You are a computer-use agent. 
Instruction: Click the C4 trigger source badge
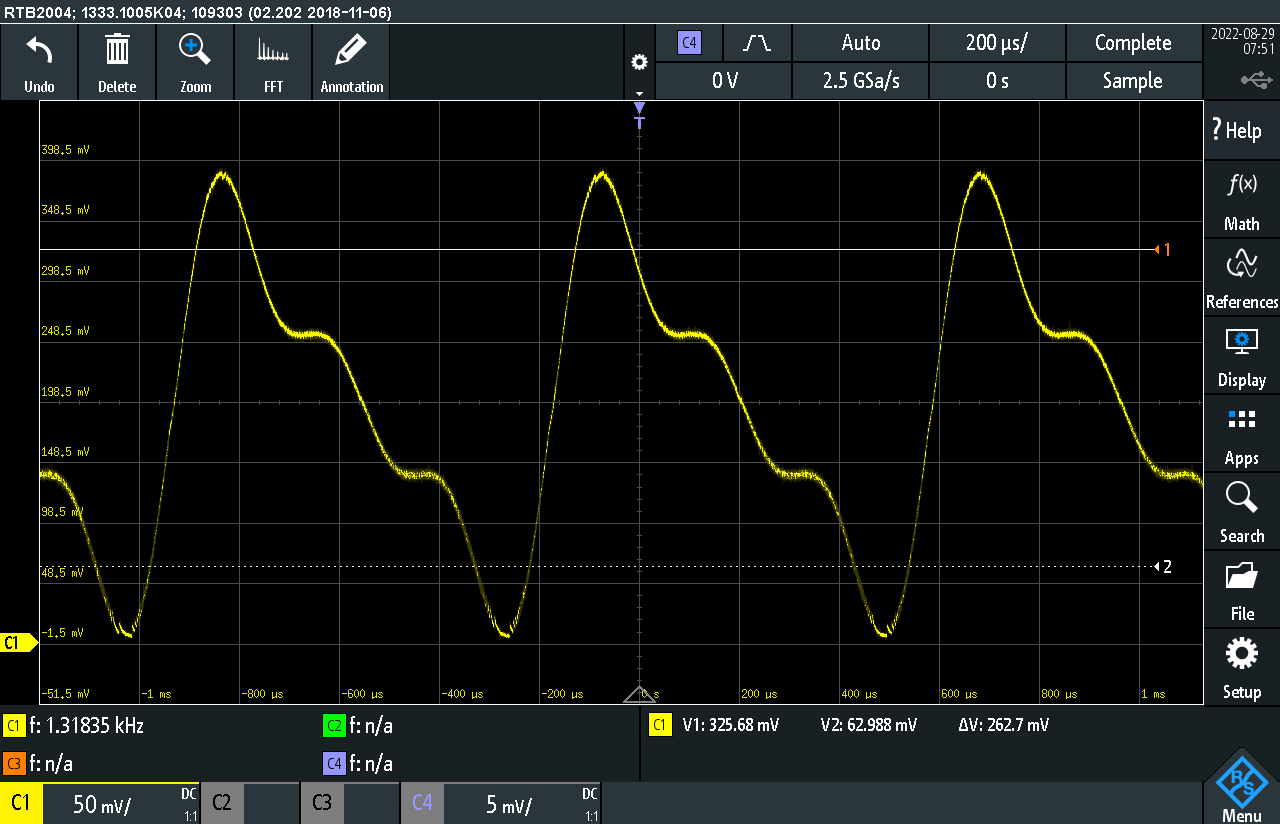tap(689, 43)
